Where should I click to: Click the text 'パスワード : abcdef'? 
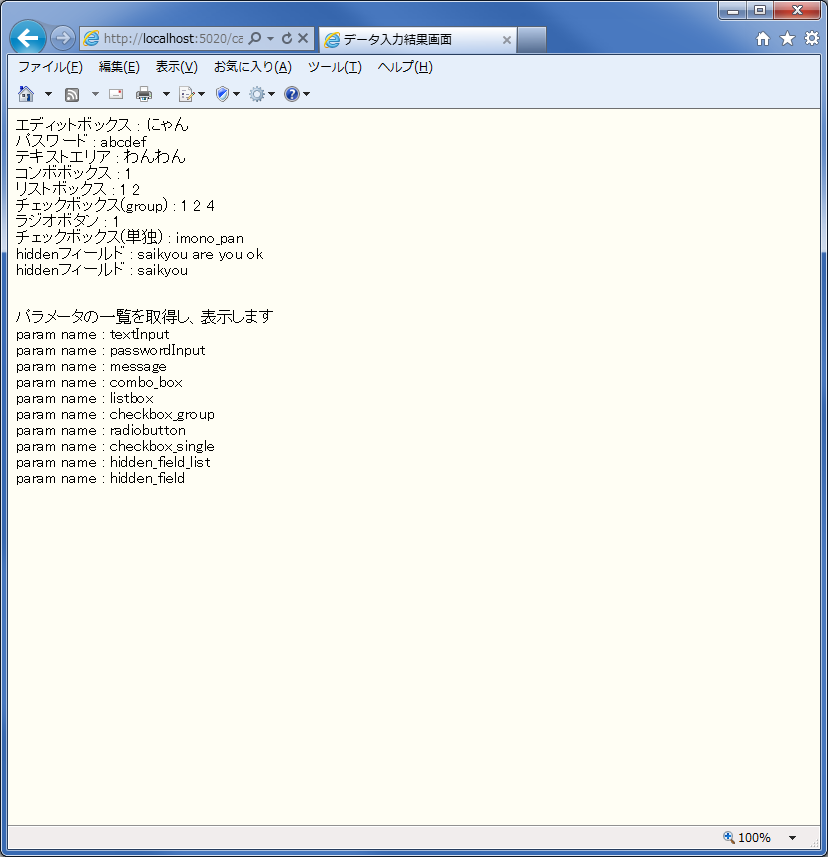[x=81, y=142]
